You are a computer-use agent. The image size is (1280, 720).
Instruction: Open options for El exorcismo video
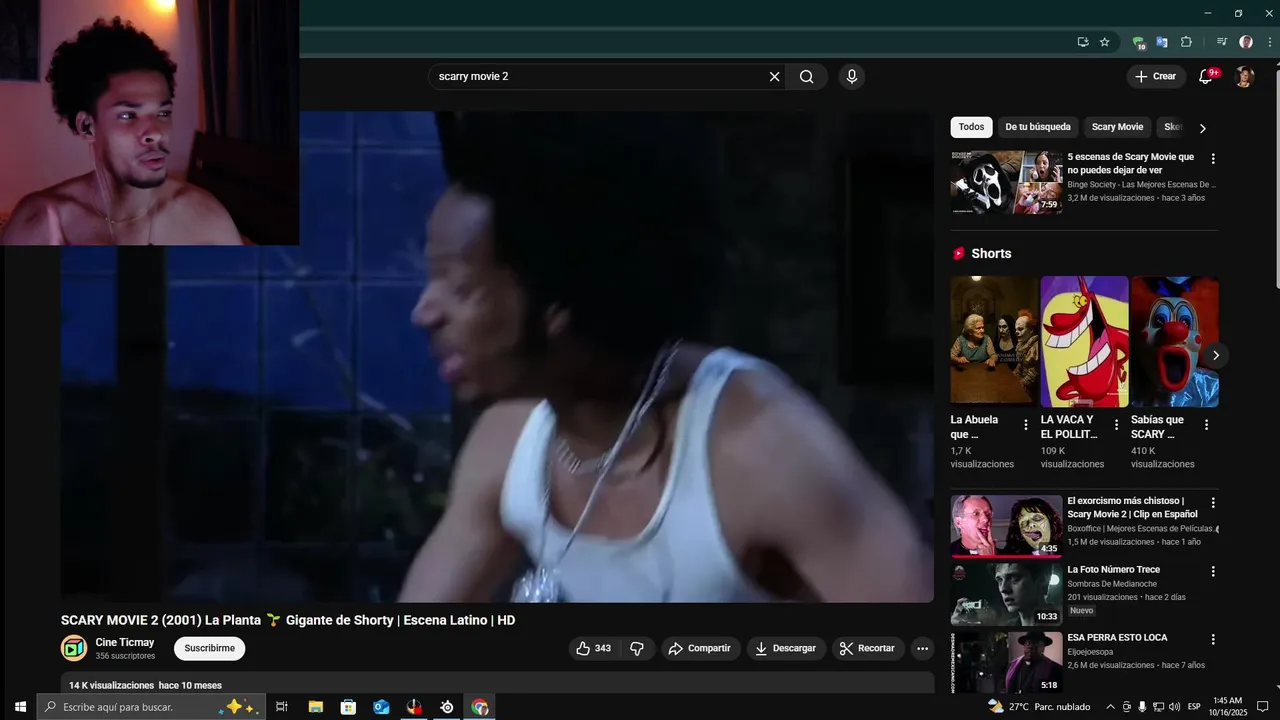(x=1213, y=503)
